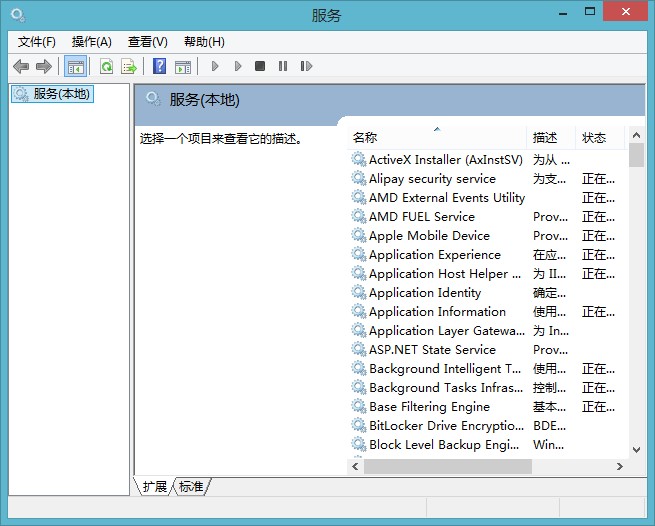Viewport: 655px width, 526px height.
Task: Click vertical scrollbar up arrow
Action: tap(636, 135)
